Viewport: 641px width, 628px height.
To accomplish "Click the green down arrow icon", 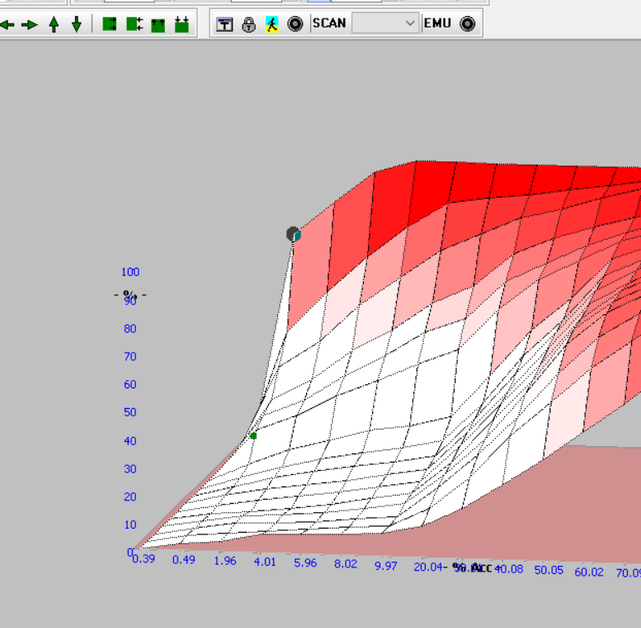I will [76, 24].
